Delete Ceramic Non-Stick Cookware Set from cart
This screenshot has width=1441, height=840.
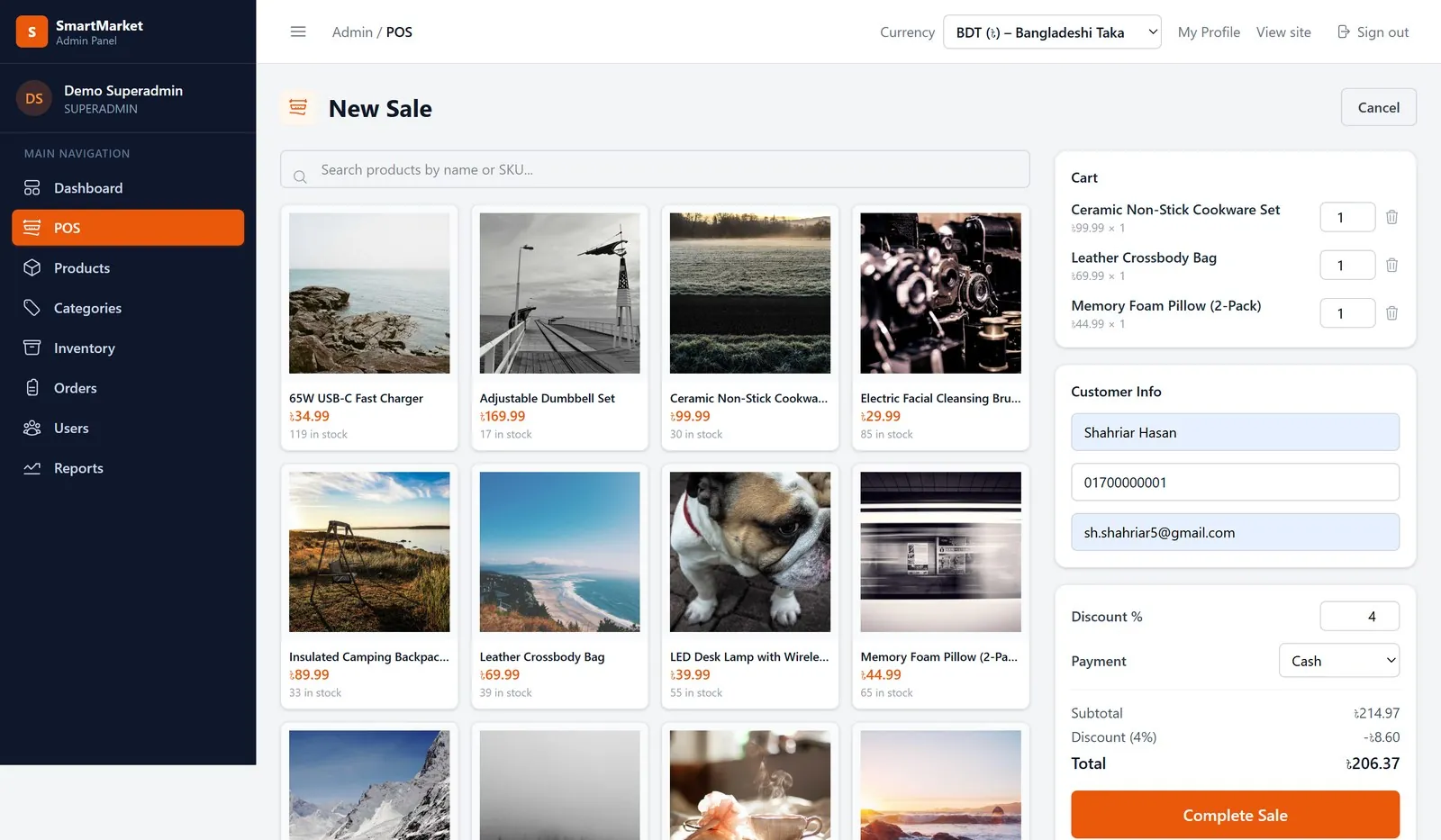(x=1391, y=217)
